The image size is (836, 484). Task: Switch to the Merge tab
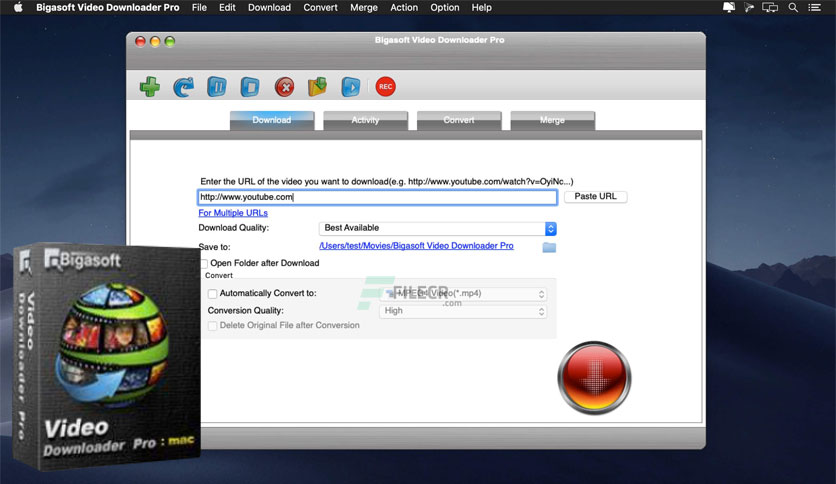pos(552,120)
